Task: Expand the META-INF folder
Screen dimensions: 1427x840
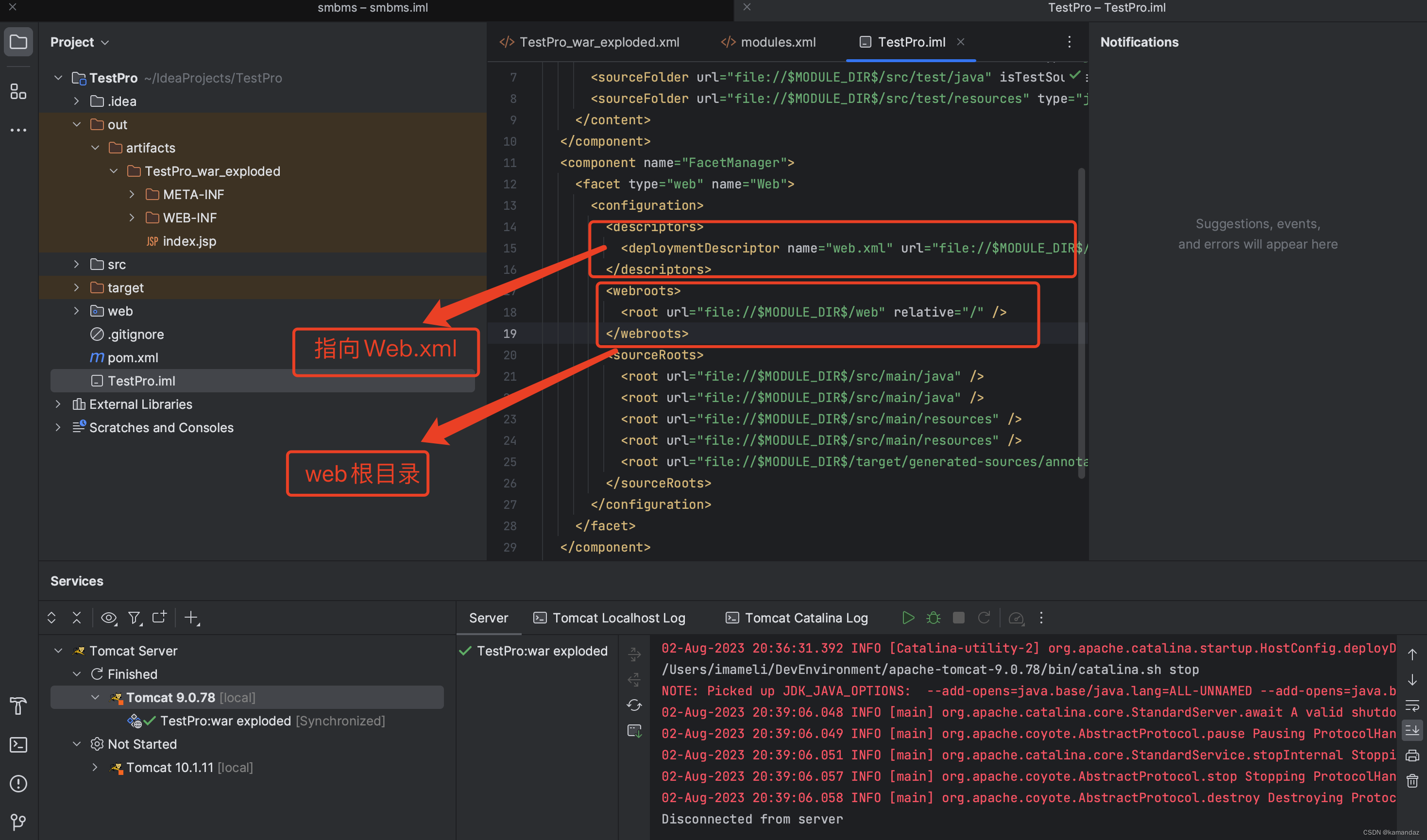Action: pos(132,194)
